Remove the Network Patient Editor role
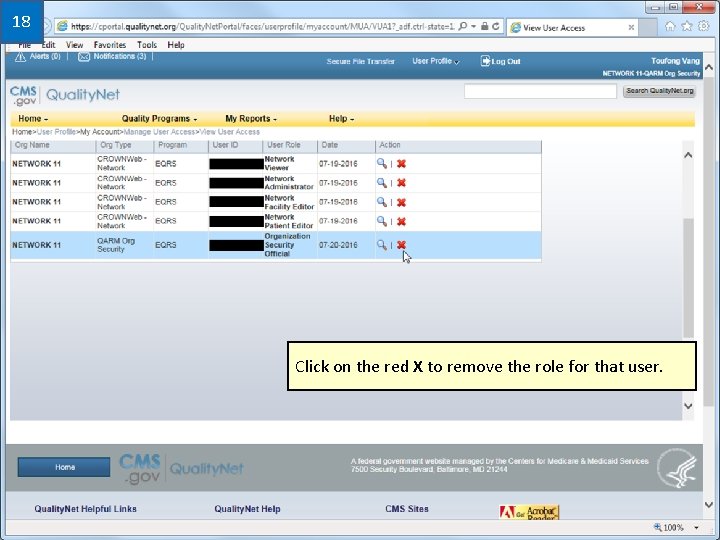 point(401,222)
